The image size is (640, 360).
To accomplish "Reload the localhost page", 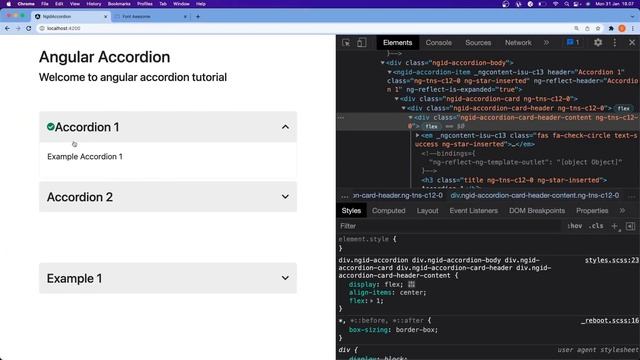I will click(29, 28).
